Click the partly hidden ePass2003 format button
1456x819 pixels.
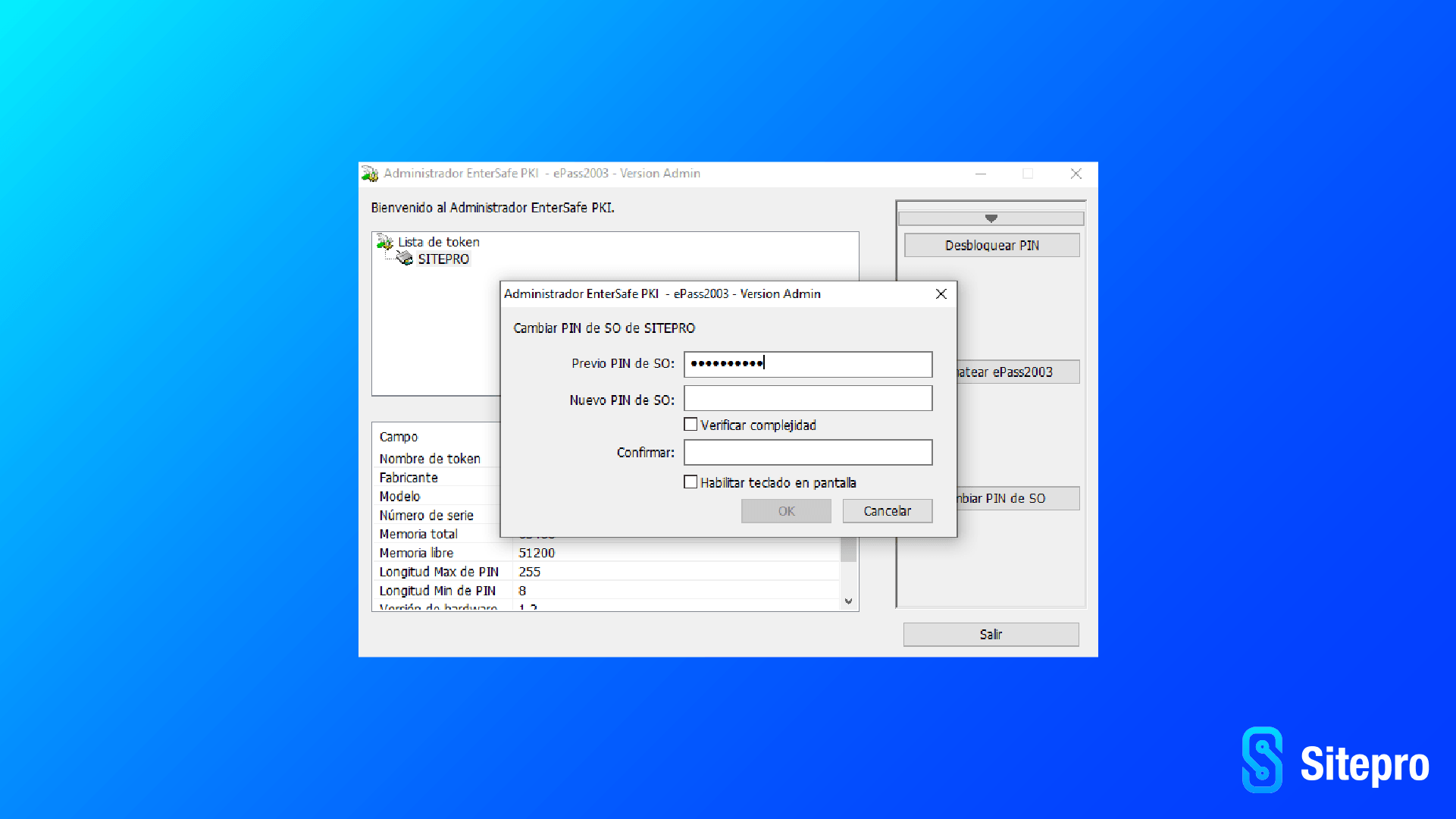click(x=1018, y=372)
